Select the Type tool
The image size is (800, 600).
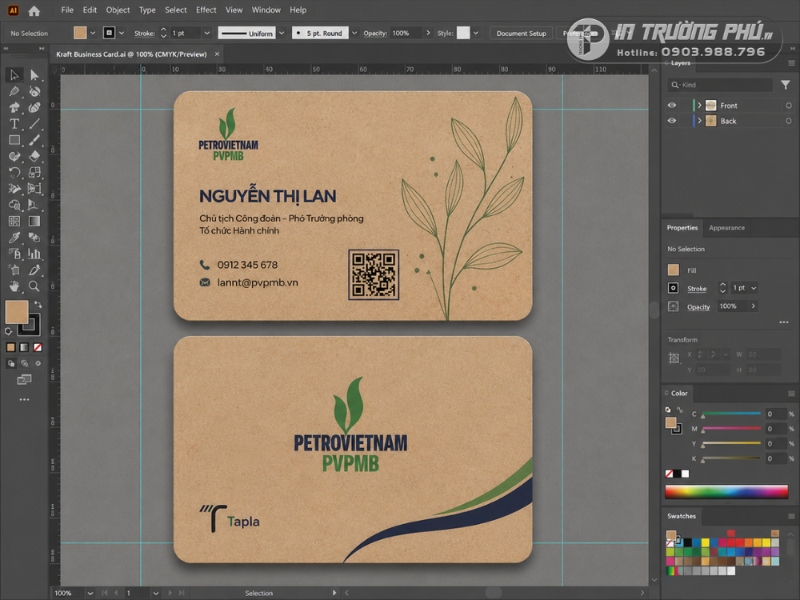(14, 123)
